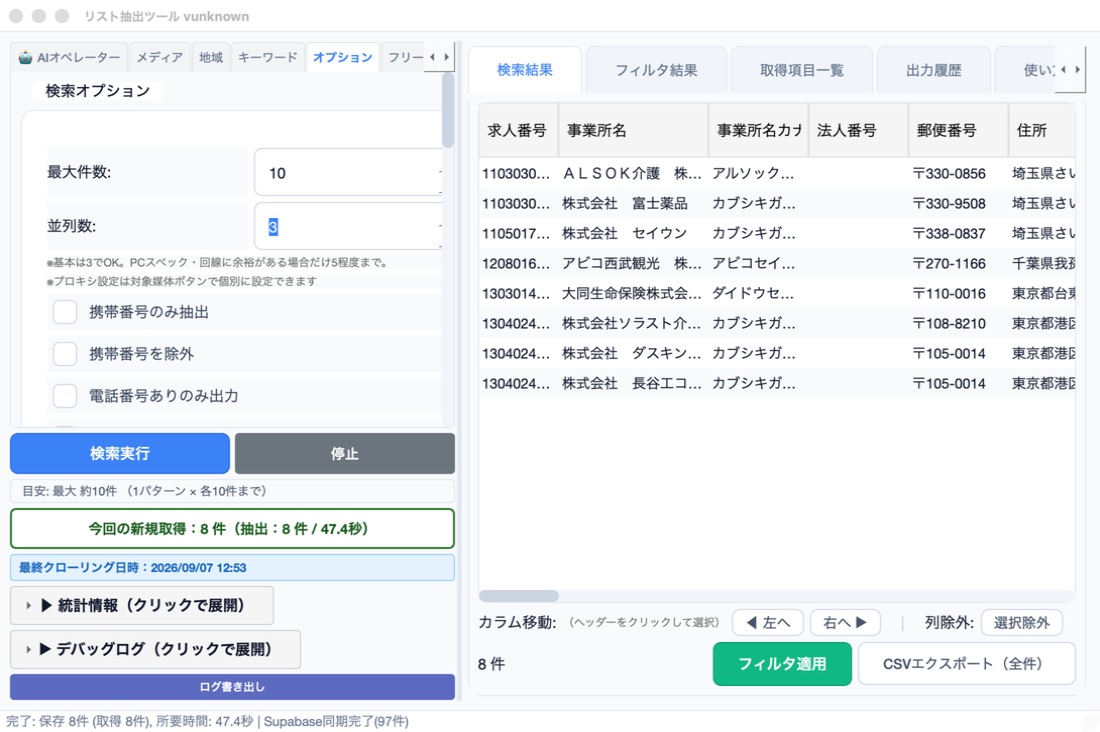Sort by 求人番号 column header

point(518,131)
